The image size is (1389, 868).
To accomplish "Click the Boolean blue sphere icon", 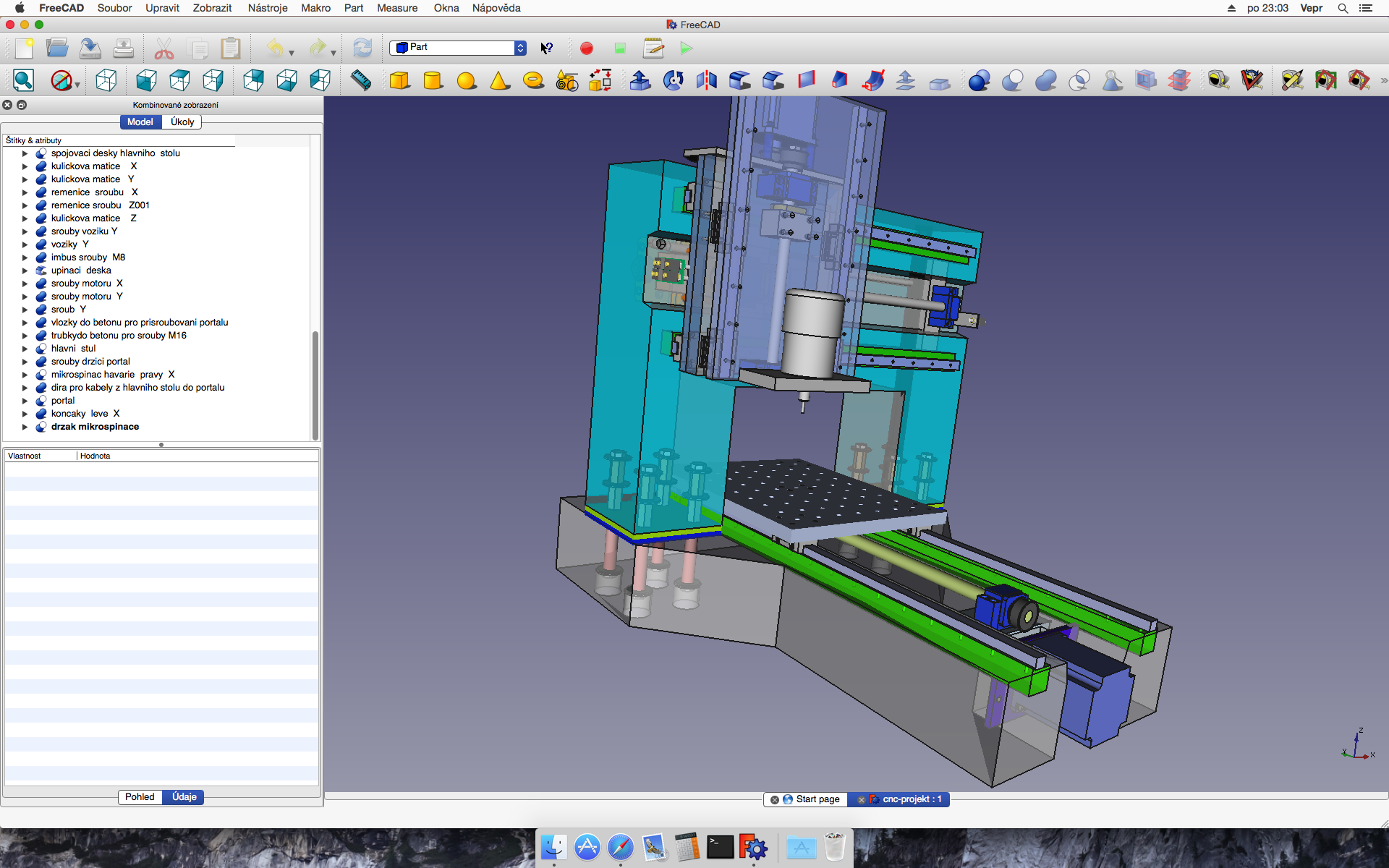I will [979, 80].
